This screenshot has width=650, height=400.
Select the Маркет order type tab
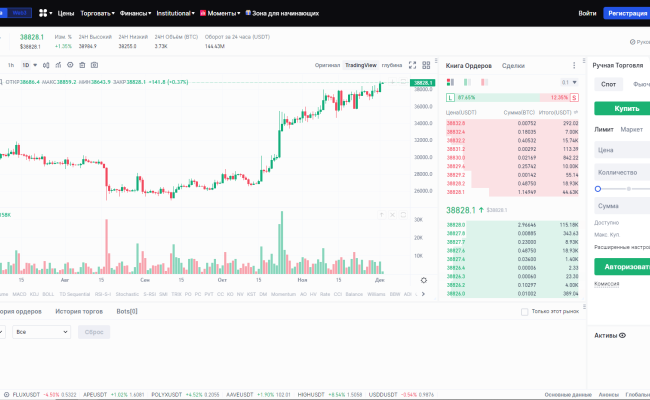[631, 130]
